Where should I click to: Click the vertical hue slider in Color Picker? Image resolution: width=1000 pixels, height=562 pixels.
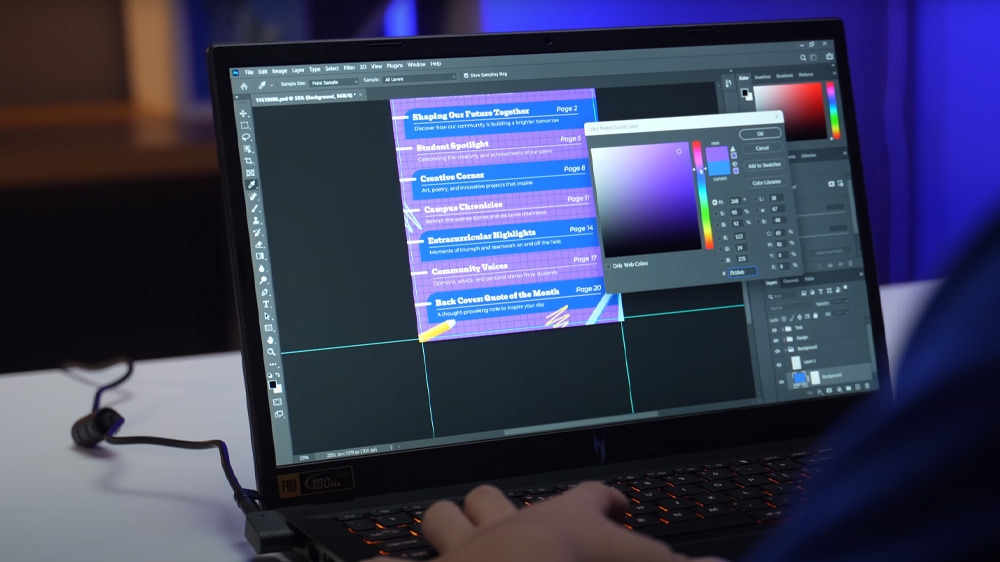(698, 195)
